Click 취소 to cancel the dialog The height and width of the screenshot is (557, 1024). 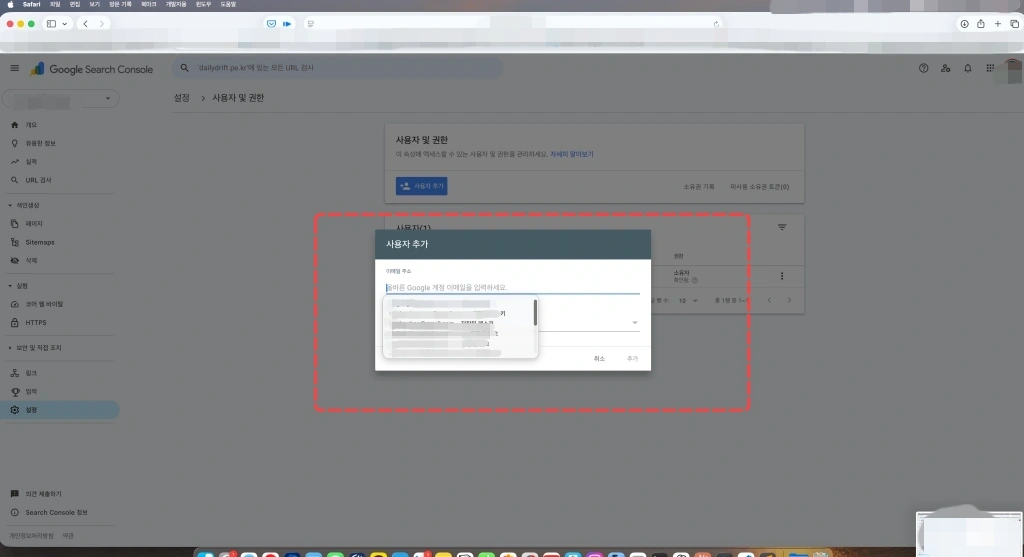[599, 358]
